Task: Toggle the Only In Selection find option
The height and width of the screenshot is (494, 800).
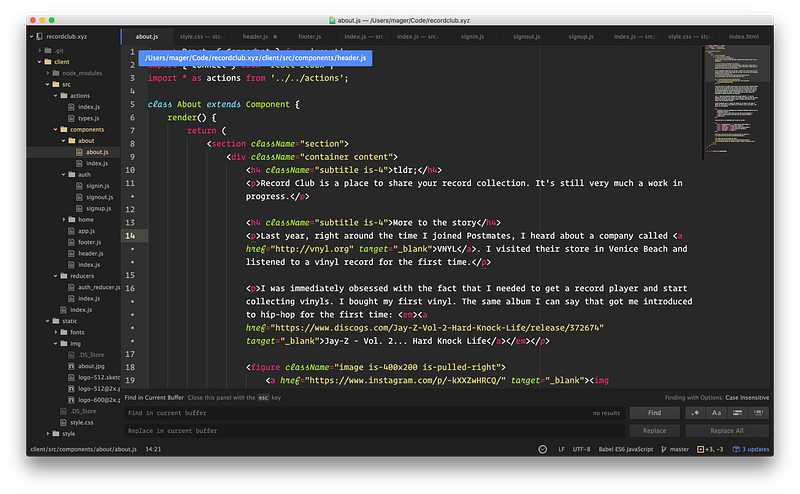Action: (x=739, y=412)
